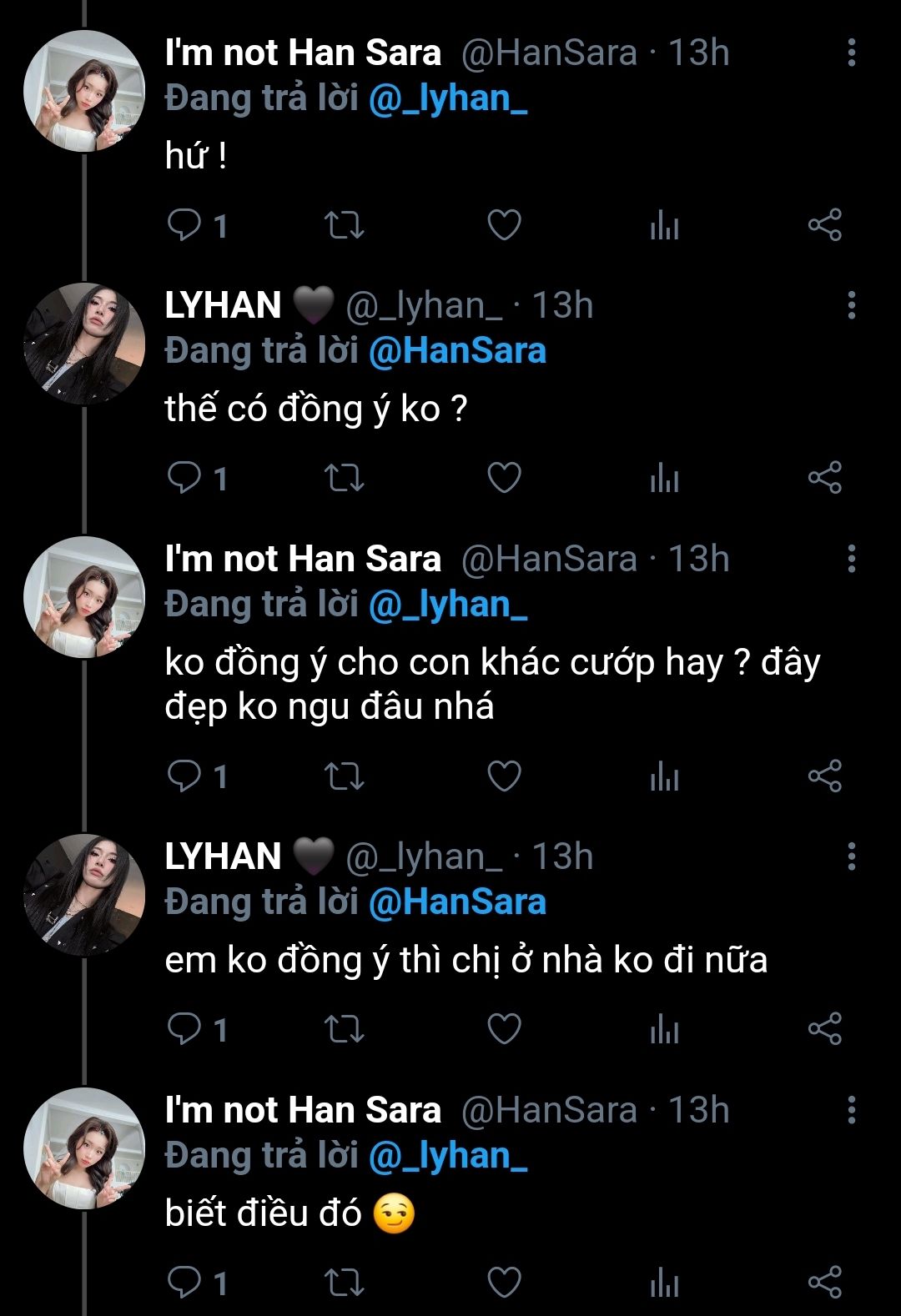Like the "thế có đồng ý ko ?" tweet
The height and width of the screenshot is (1316, 901).
[x=504, y=478]
